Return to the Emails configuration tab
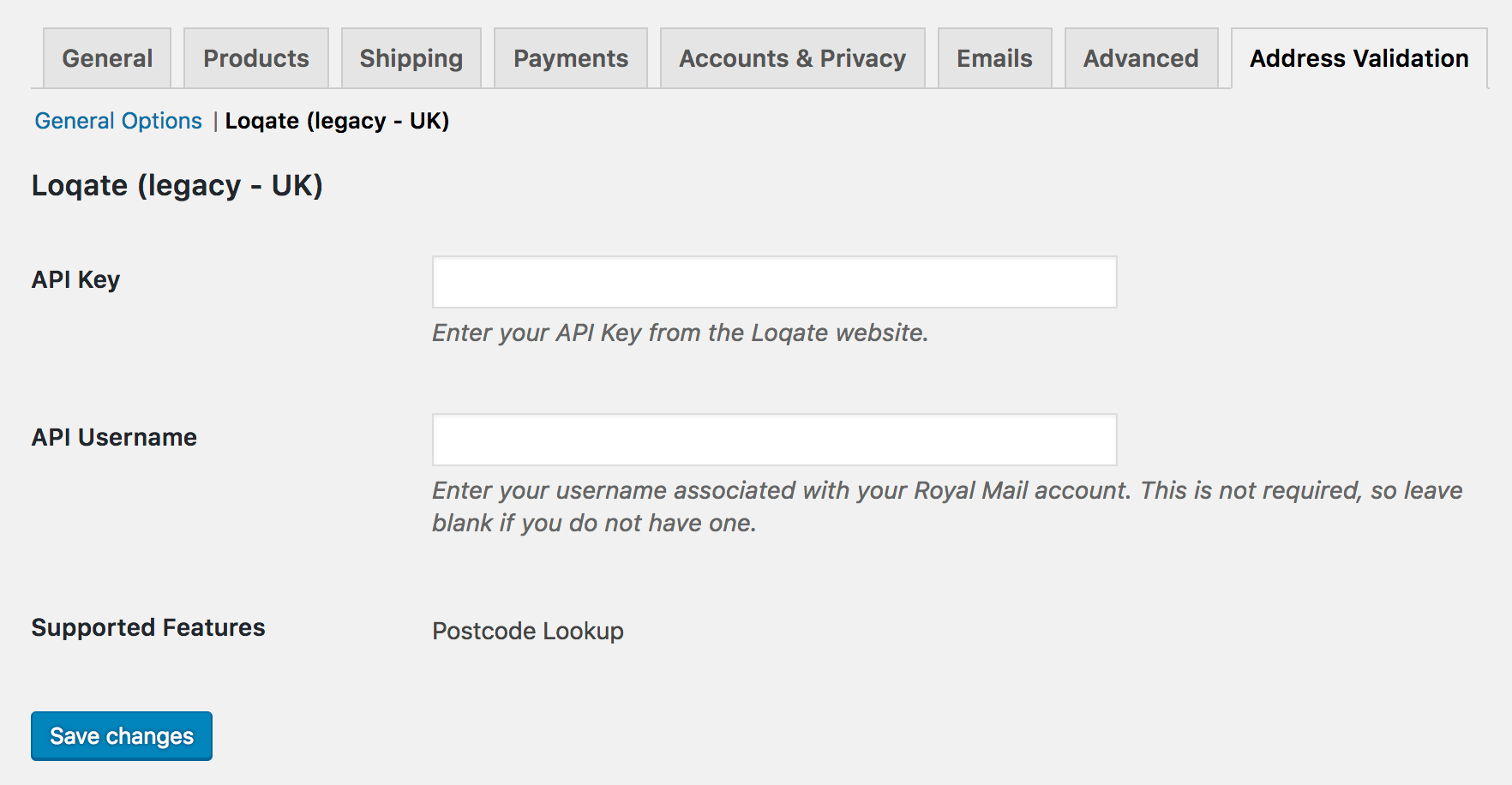 [994, 57]
